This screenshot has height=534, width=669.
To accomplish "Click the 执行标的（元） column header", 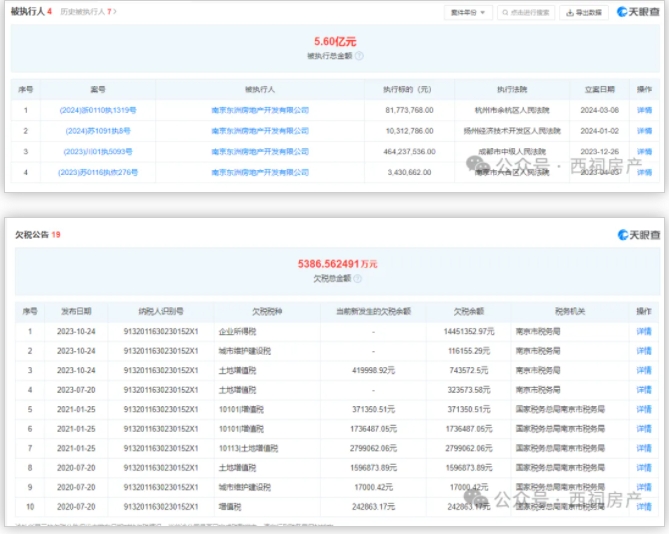I will [407, 90].
